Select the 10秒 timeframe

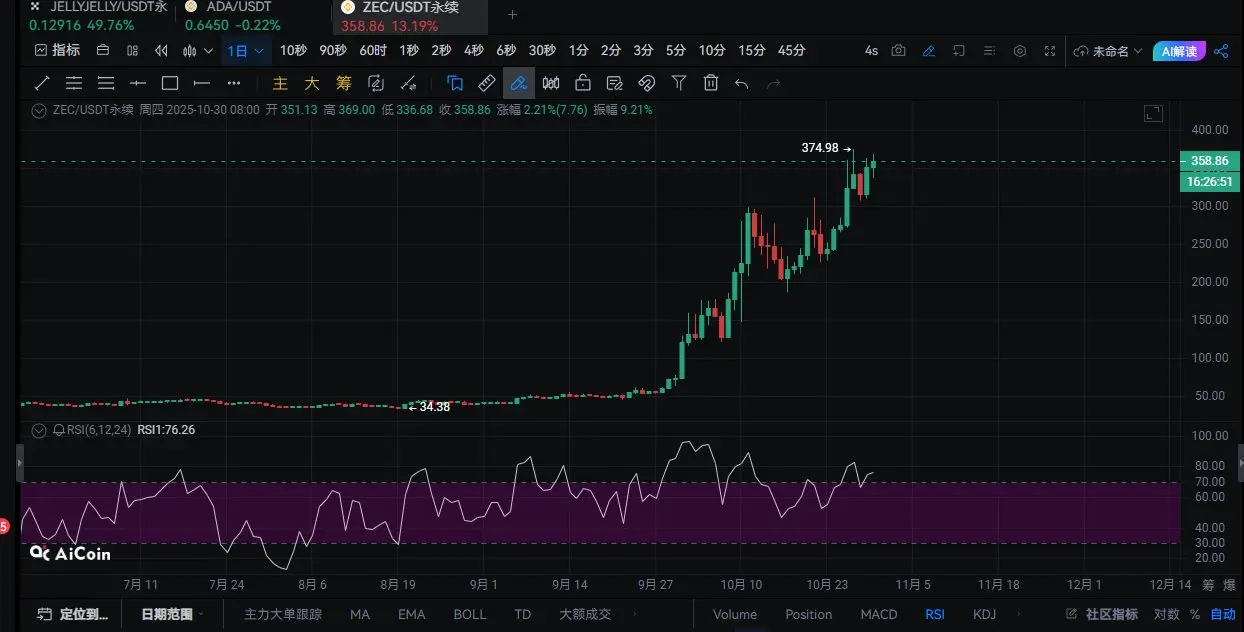293,50
